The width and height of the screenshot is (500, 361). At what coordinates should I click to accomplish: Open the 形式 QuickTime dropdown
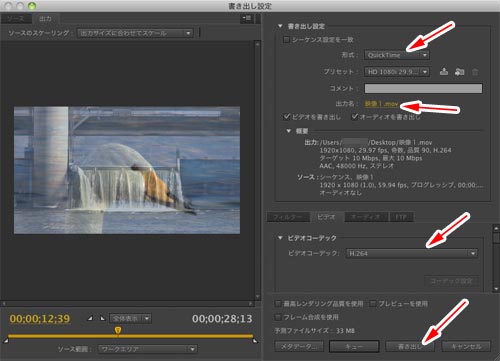coord(397,55)
